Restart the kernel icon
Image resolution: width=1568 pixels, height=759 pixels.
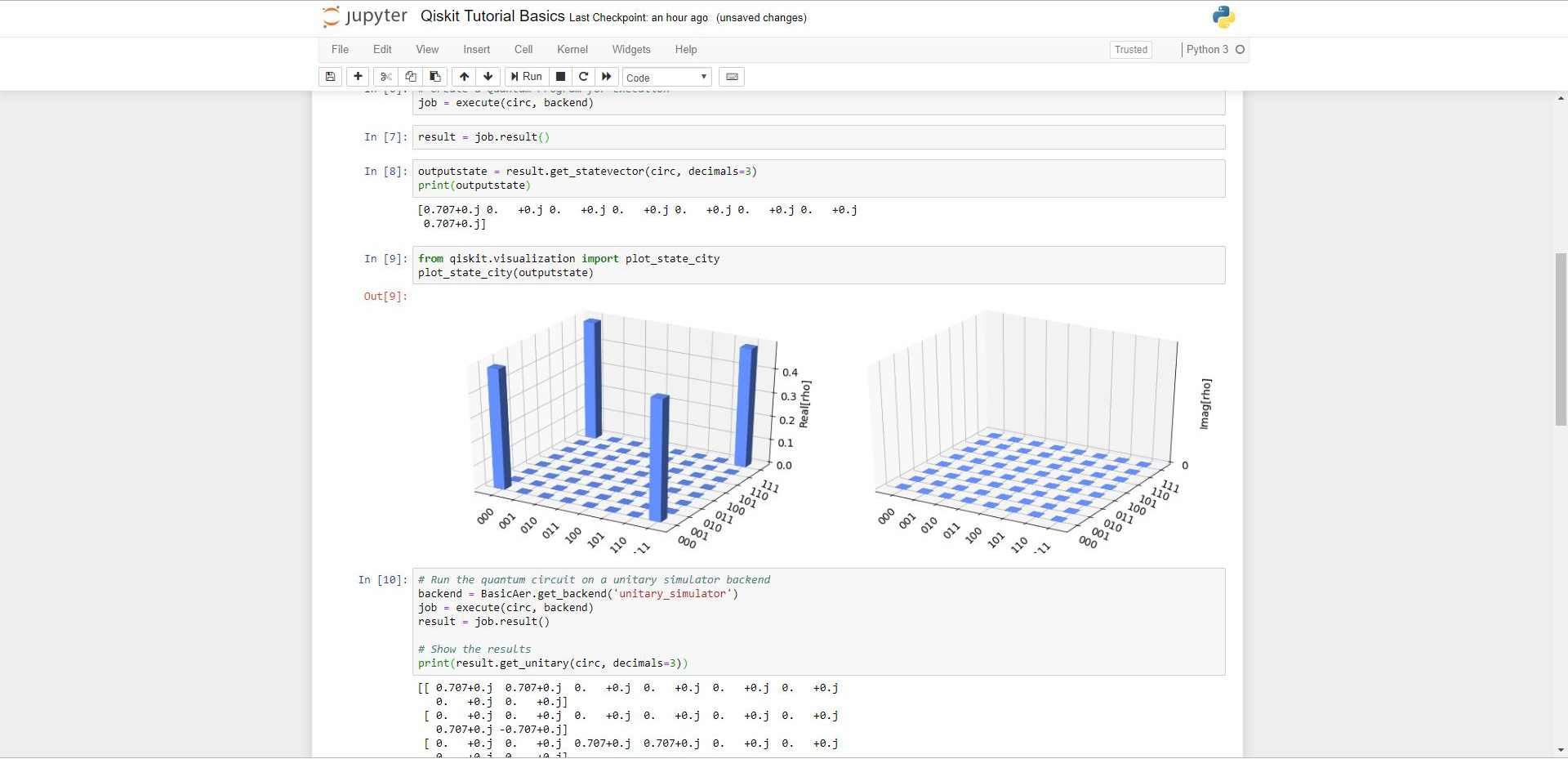[583, 77]
